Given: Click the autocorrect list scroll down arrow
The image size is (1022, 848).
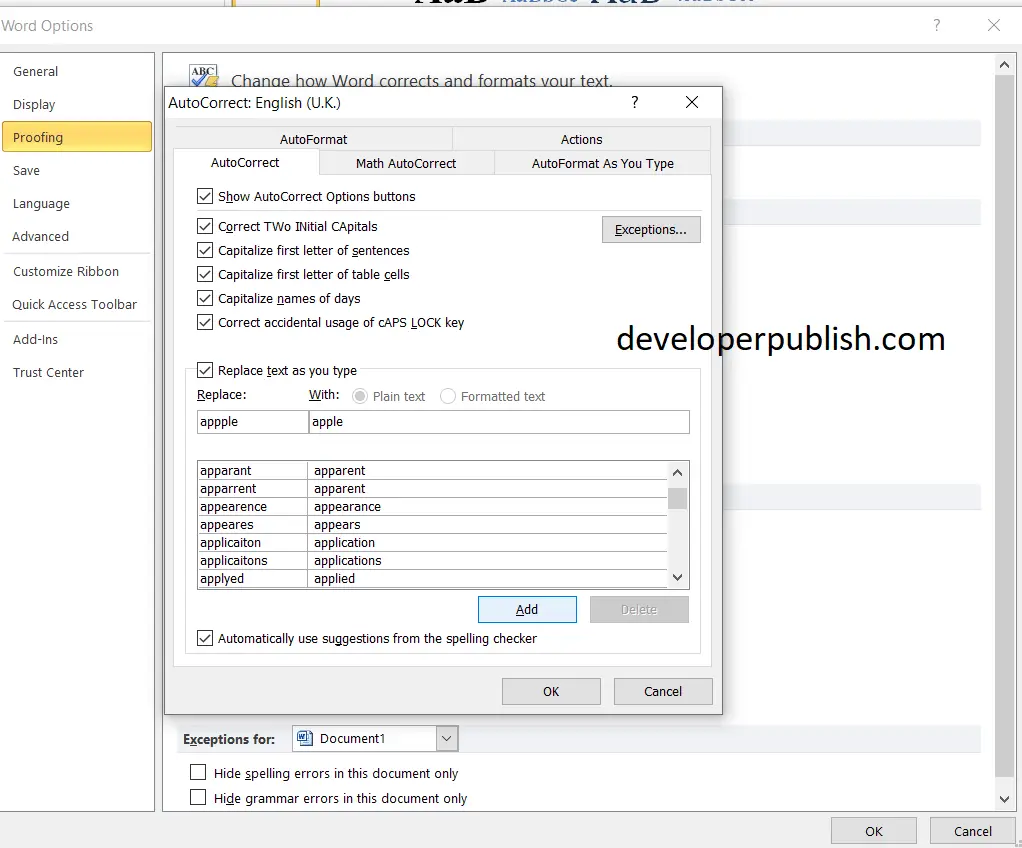Looking at the screenshot, I should [677, 578].
